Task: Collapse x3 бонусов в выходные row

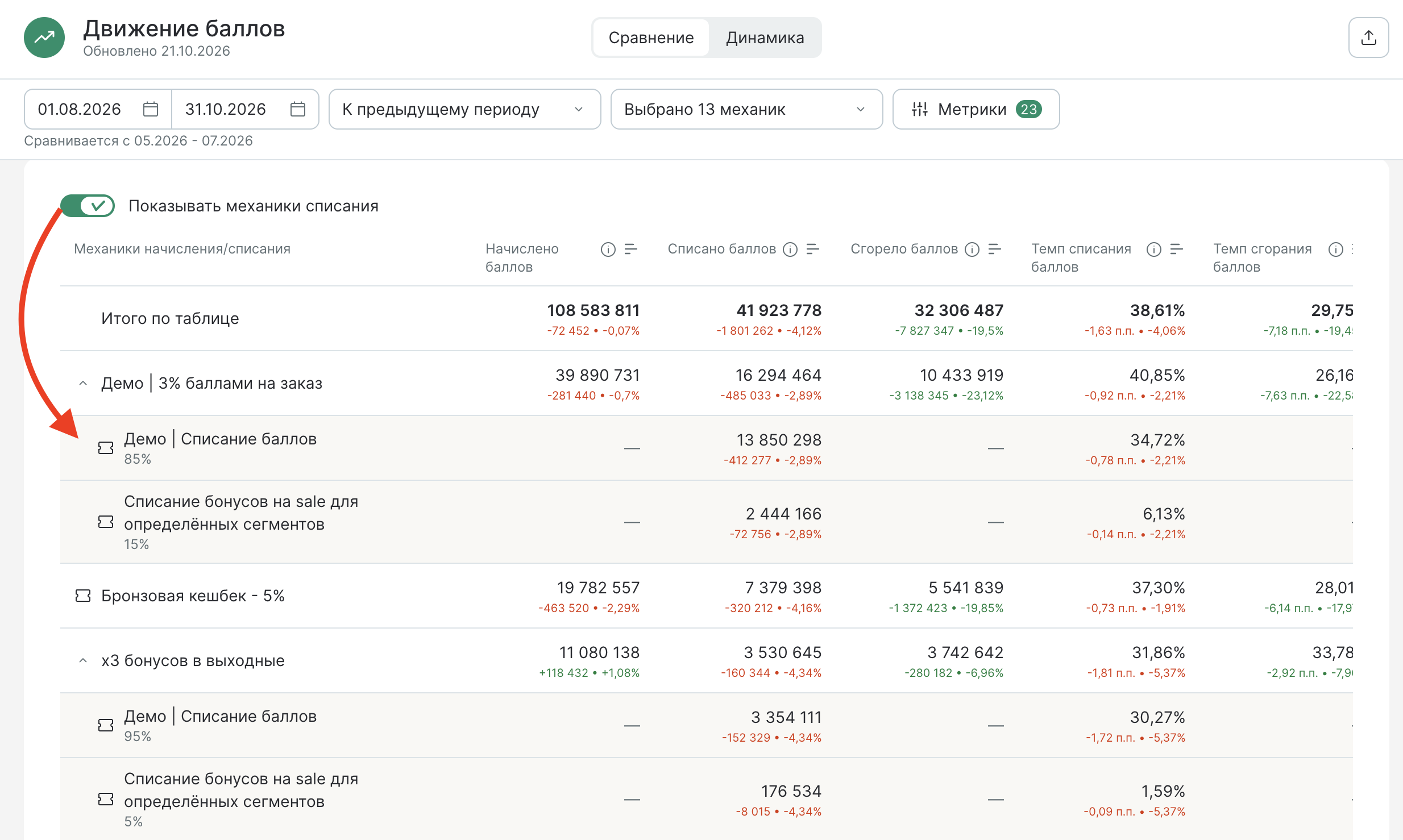Action: (x=83, y=660)
